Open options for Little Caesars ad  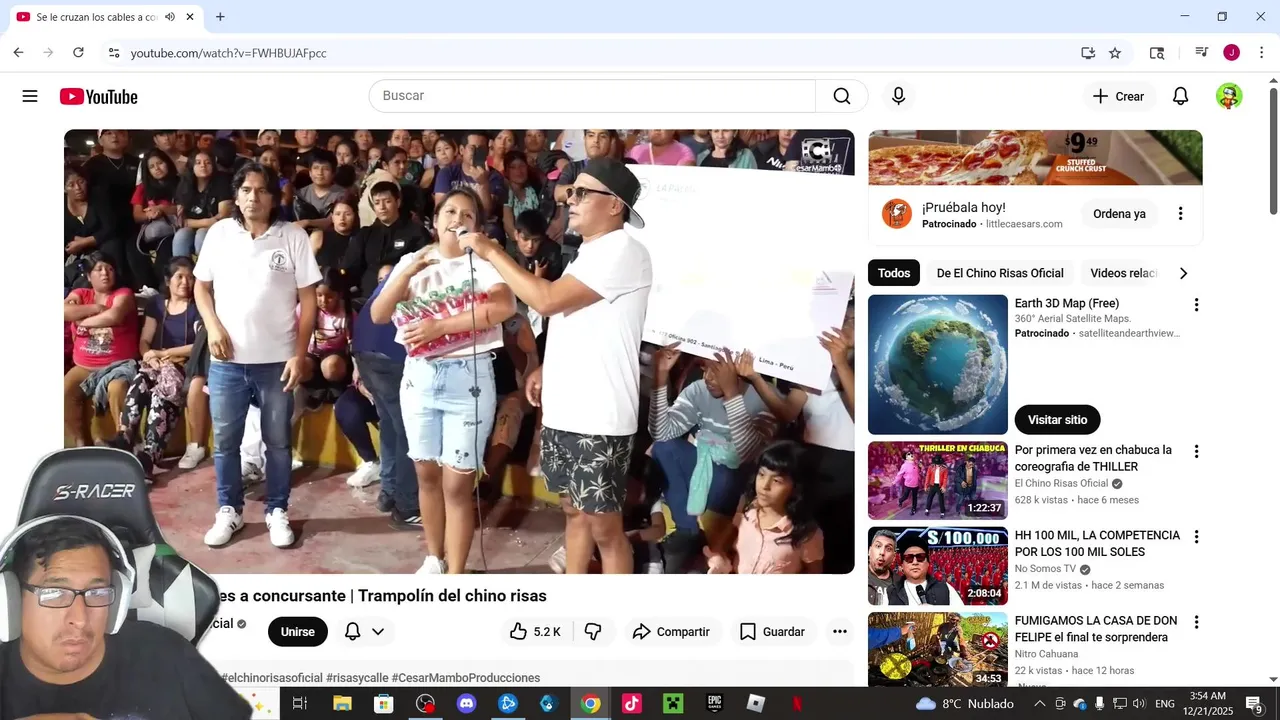[x=1180, y=214]
